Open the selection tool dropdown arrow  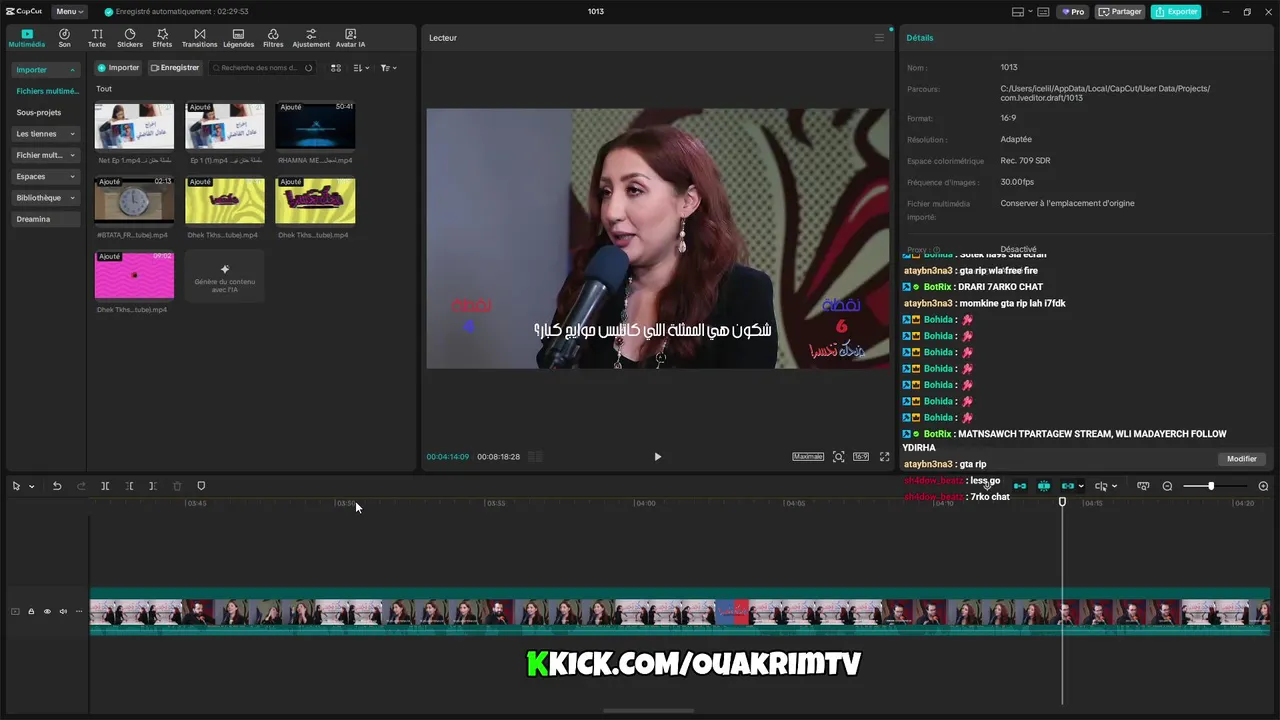click(31, 487)
